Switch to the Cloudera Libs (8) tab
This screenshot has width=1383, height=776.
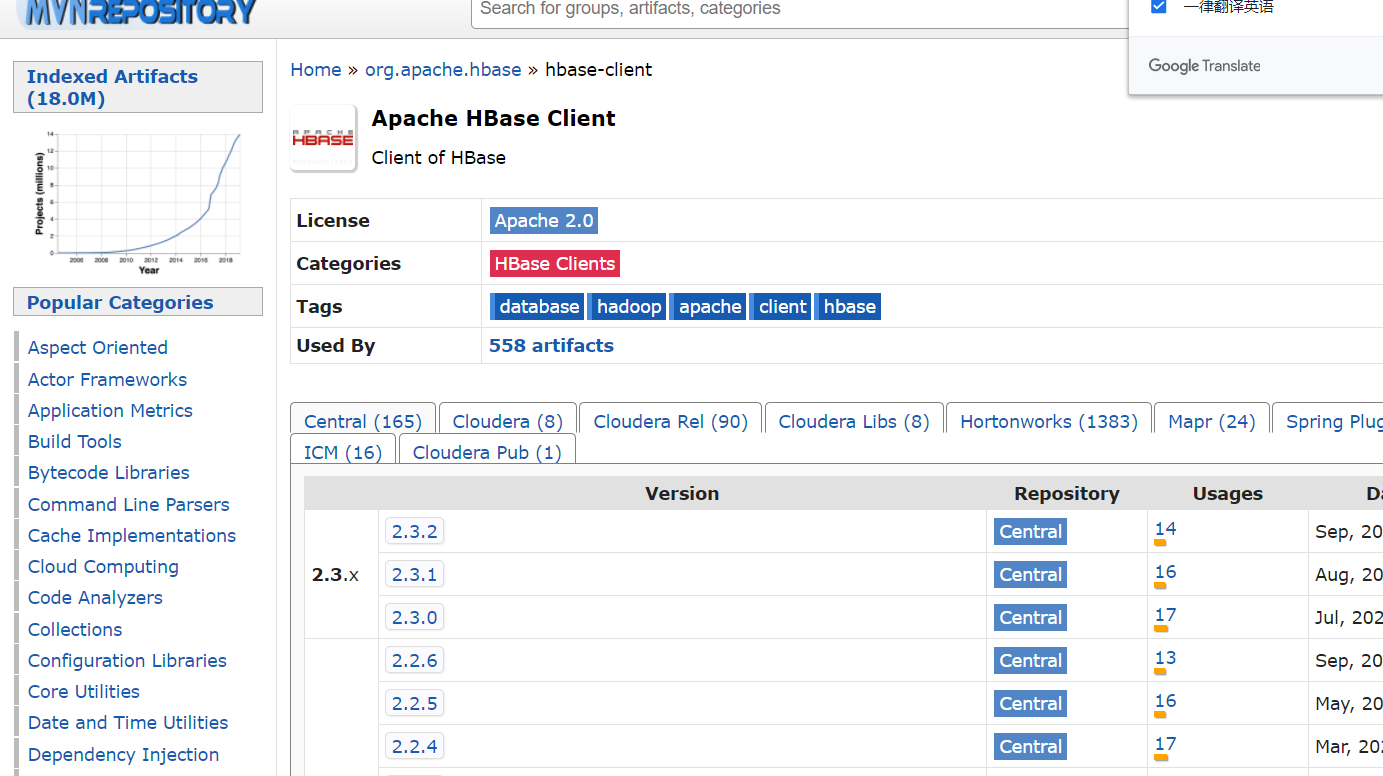[854, 421]
